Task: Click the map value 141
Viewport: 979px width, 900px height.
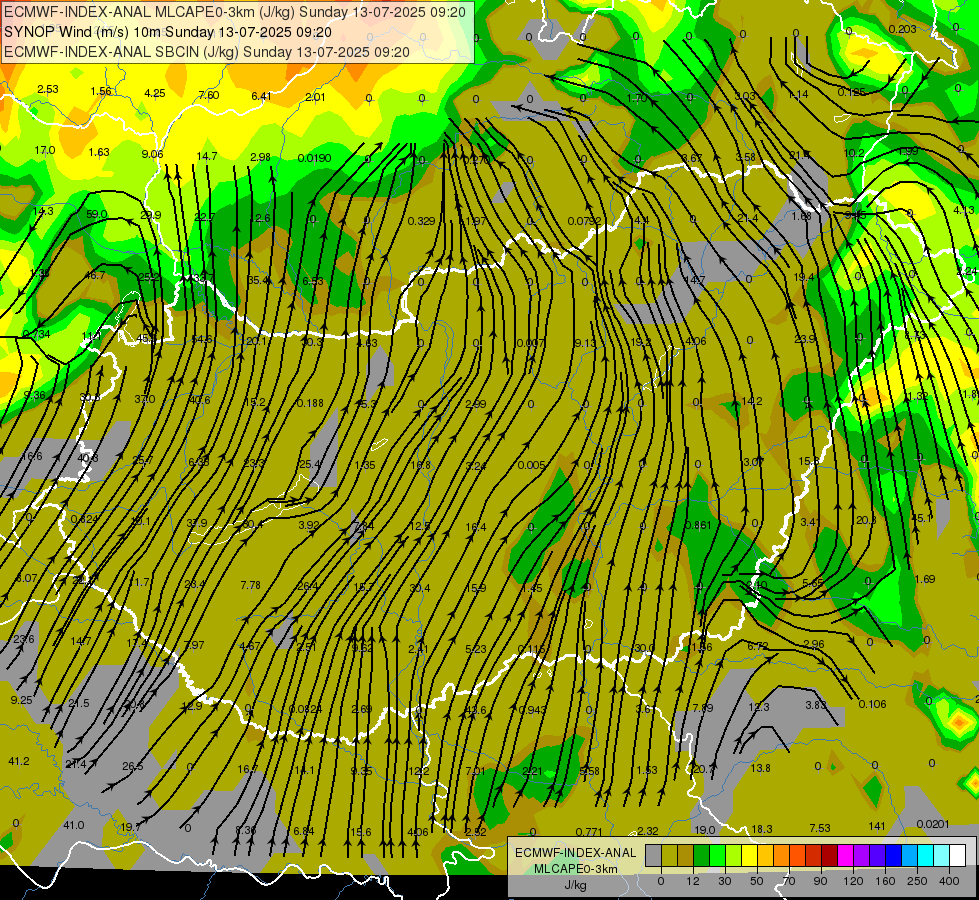Action: (x=877, y=826)
